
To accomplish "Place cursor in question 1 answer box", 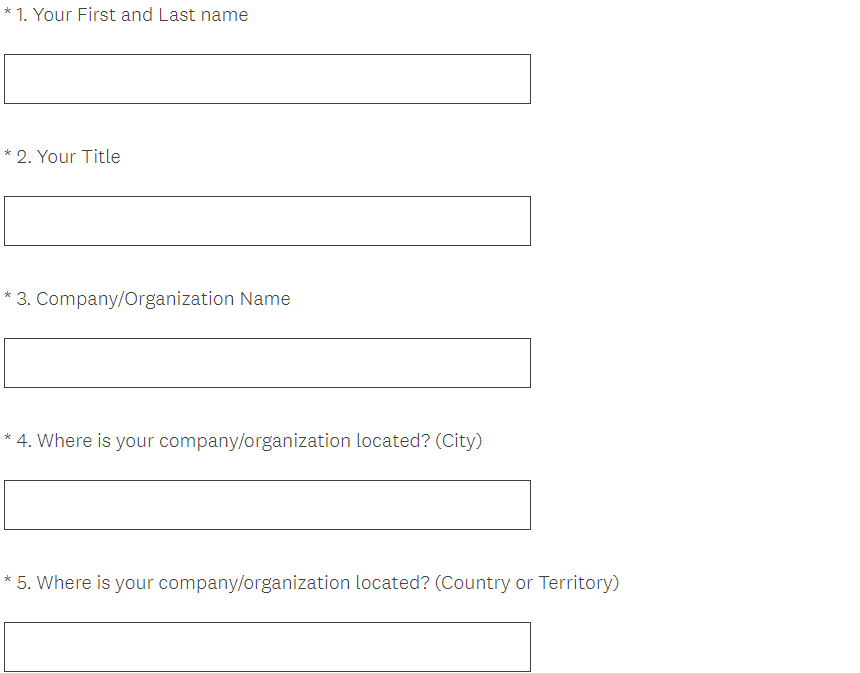I will pos(267,79).
